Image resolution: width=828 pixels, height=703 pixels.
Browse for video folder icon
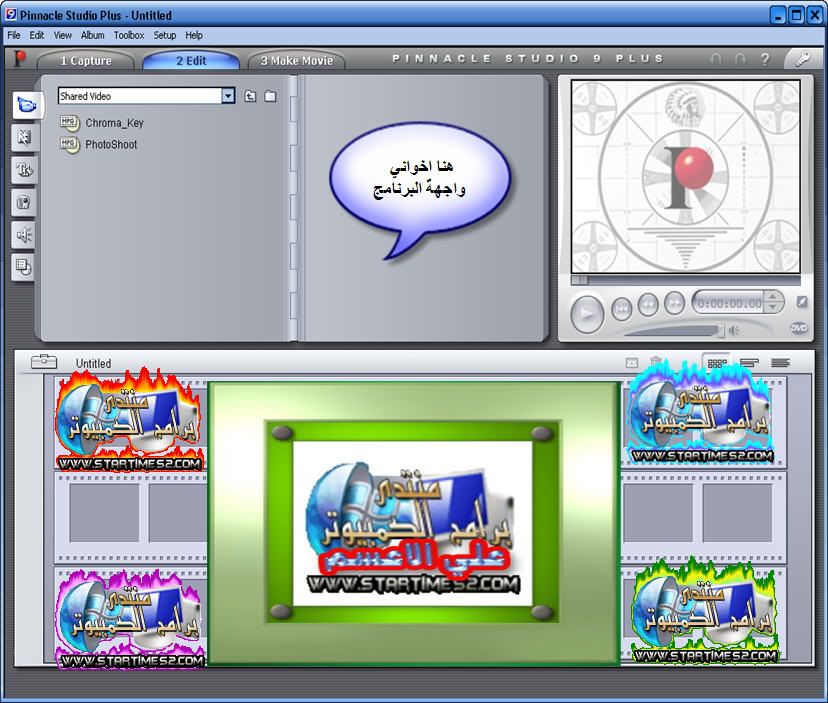click(x=270, y=96)
